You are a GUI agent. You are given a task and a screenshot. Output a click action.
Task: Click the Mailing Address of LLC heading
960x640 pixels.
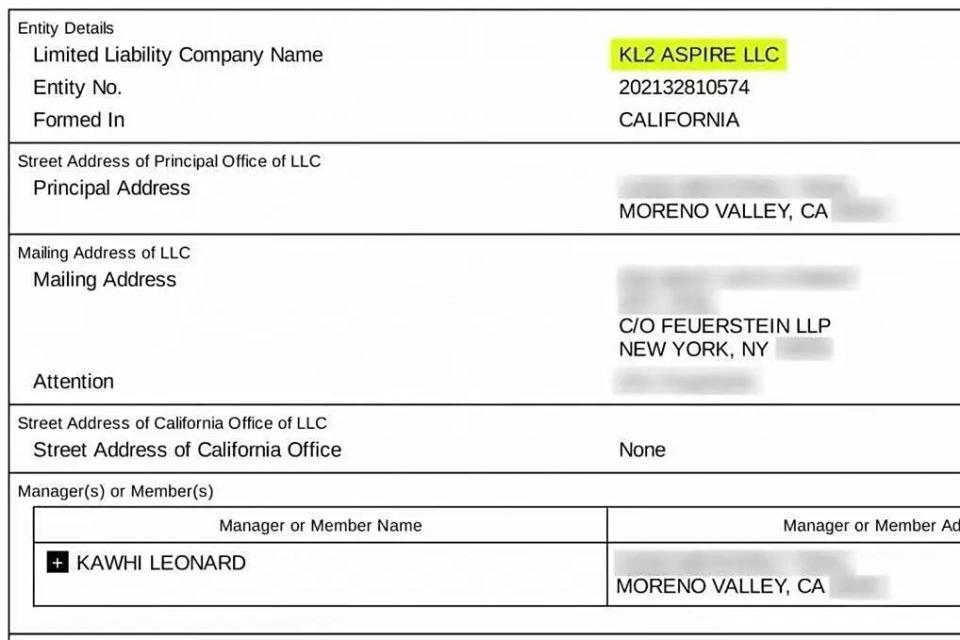pyautogui.click(x=104, y=253)
